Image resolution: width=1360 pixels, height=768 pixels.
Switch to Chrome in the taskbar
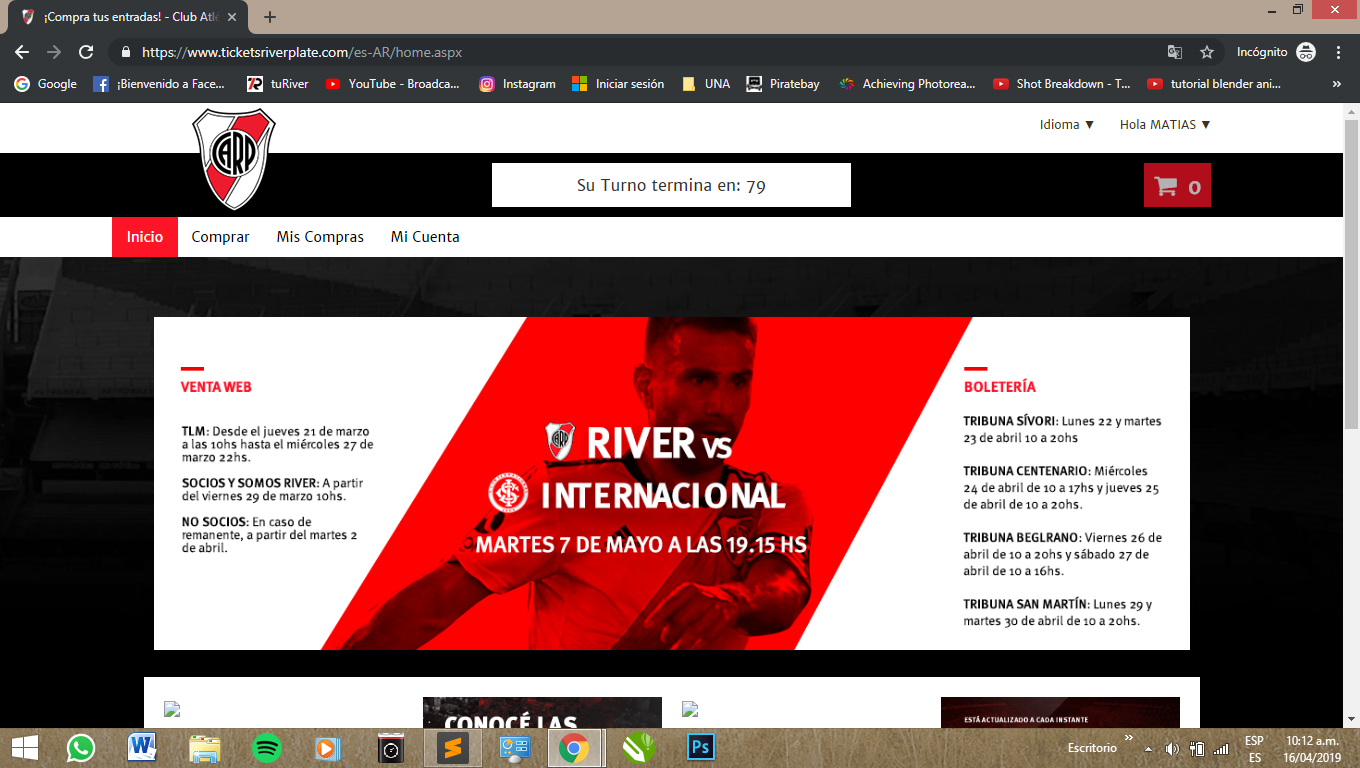pyautogui.click(x=573, y=748)
